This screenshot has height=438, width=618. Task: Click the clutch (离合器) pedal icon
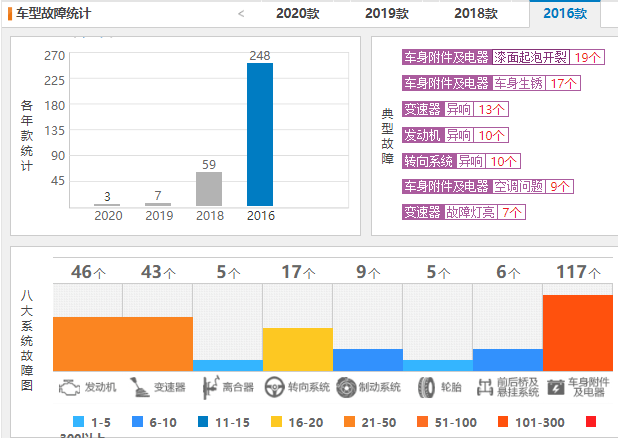(x=208, y=386)
